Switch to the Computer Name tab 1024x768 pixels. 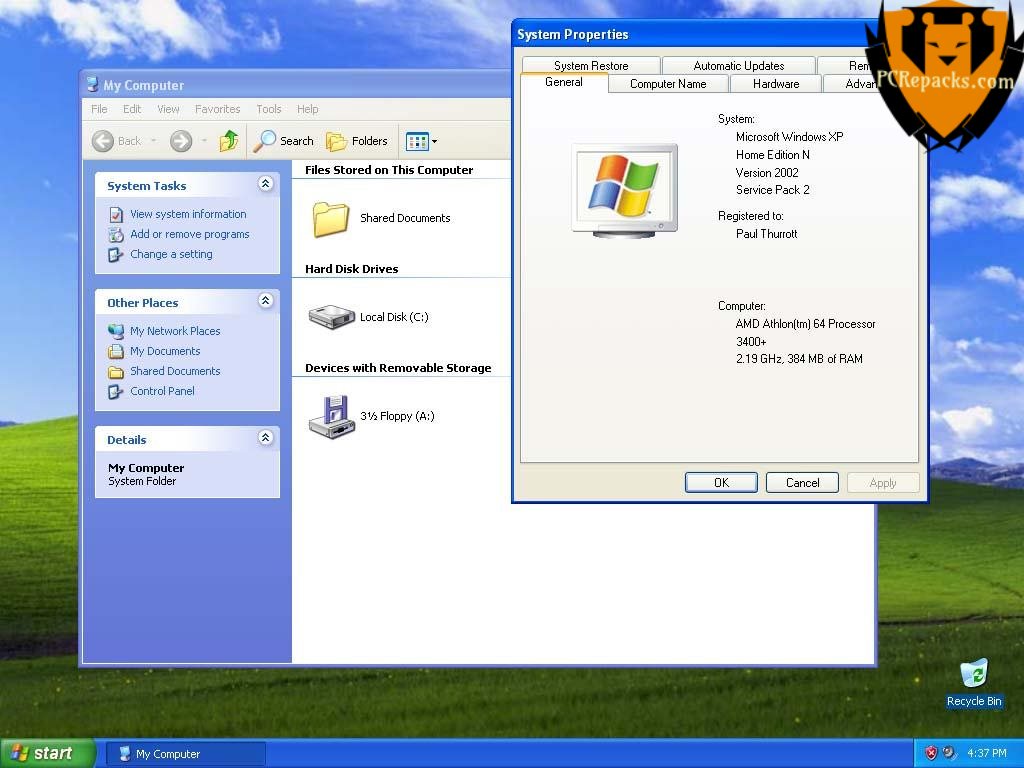[667, 84]
